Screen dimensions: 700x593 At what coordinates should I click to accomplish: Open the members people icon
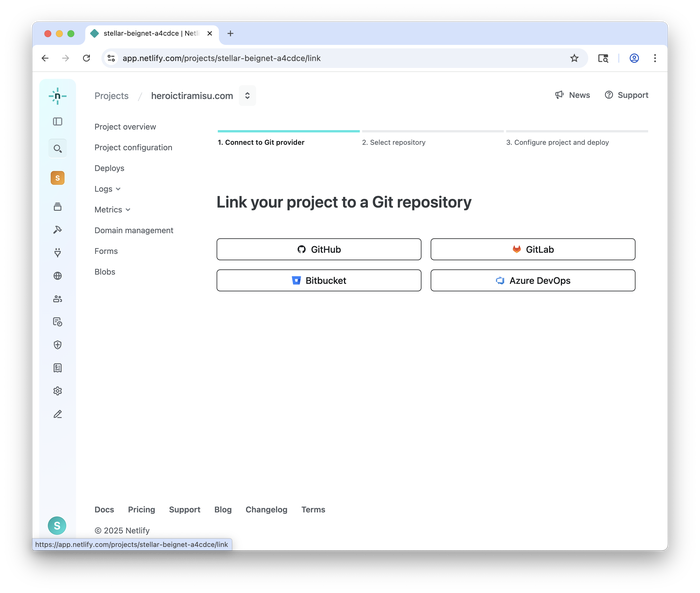[58, 299]
